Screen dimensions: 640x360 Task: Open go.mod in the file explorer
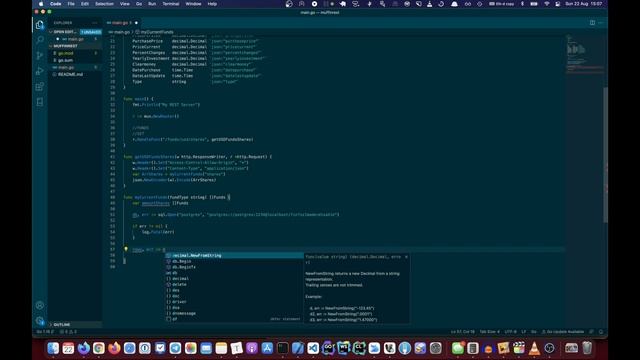click(x=75, y=53)
